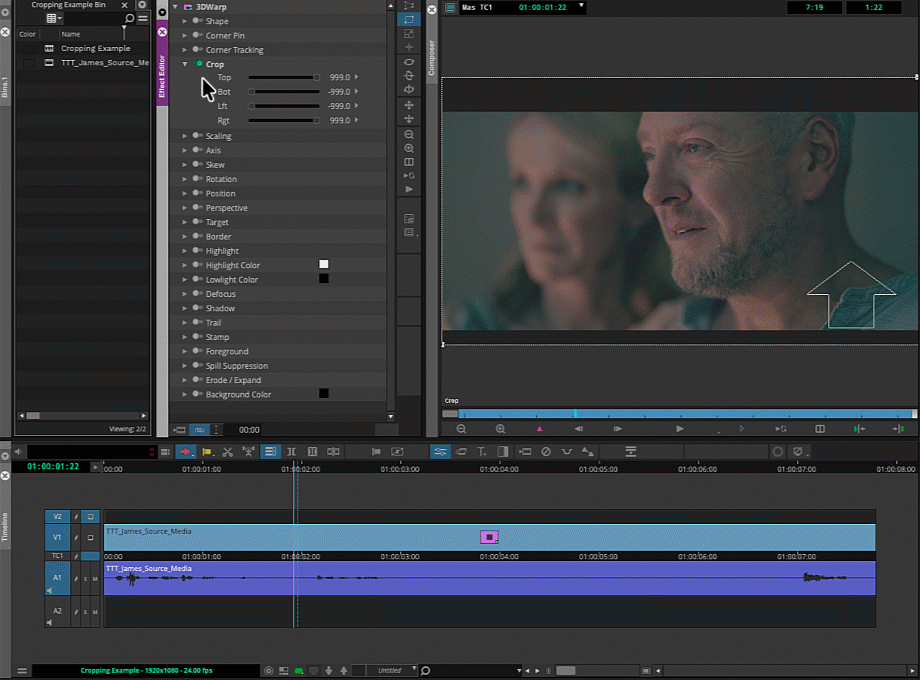Expand the Shape parameter group

click(x=185, y=21)
